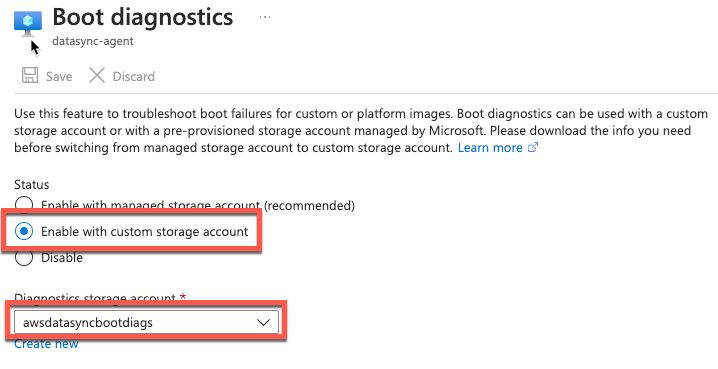Open the ellipsis menu beside Boot diagnostics

(x=265, y=17)
